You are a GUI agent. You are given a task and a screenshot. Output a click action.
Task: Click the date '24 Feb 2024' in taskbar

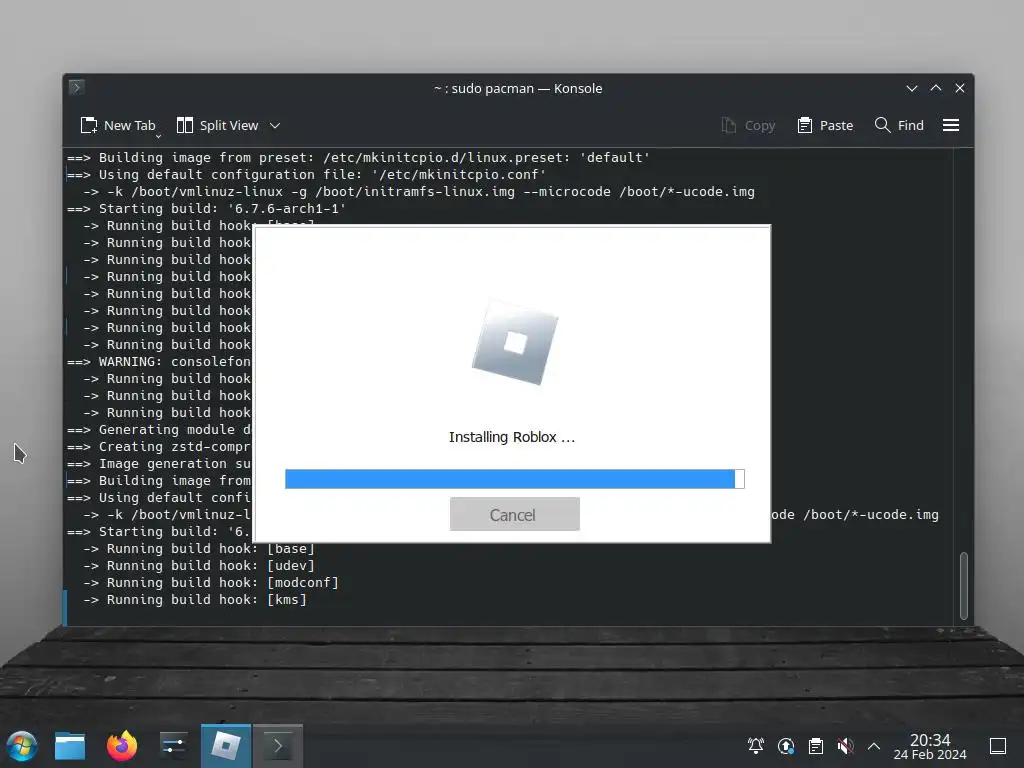coord(930,755)
